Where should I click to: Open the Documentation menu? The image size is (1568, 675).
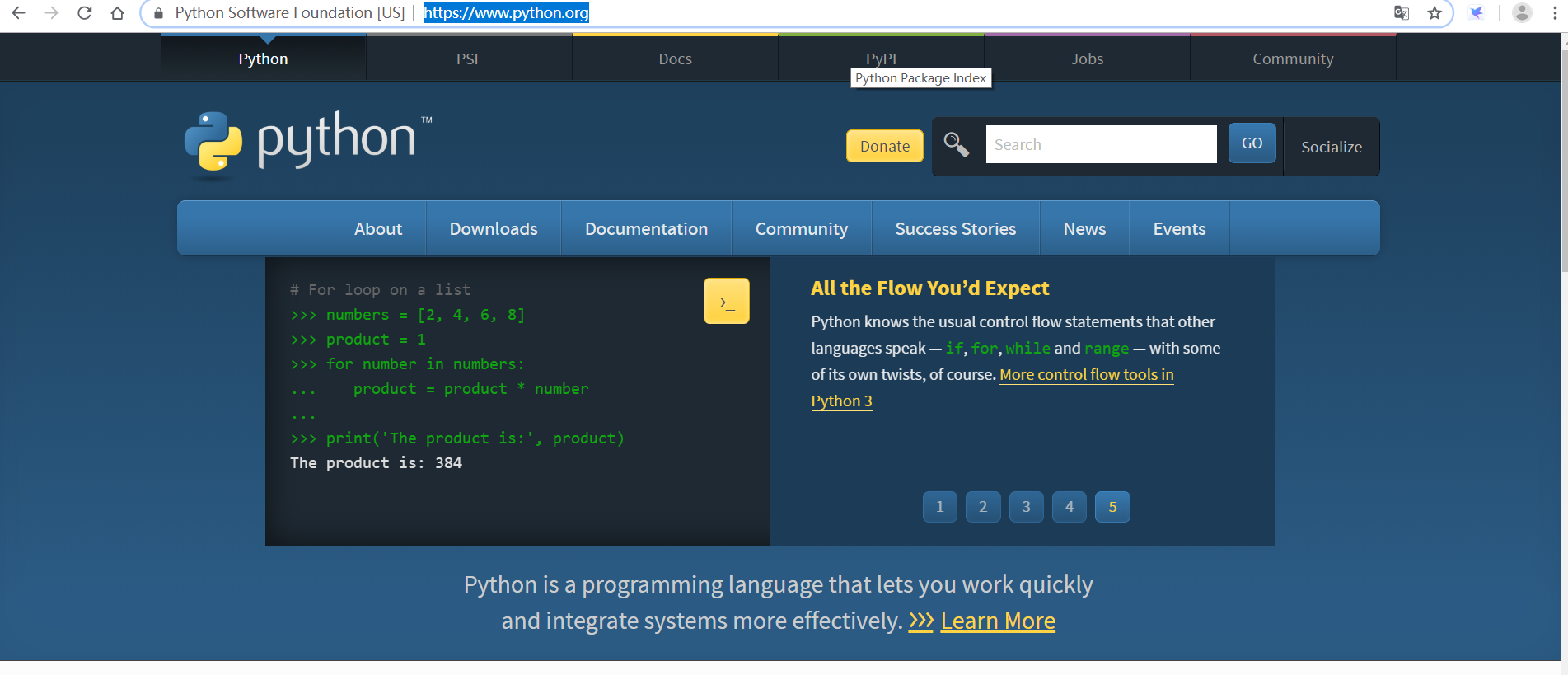(647, 229)
